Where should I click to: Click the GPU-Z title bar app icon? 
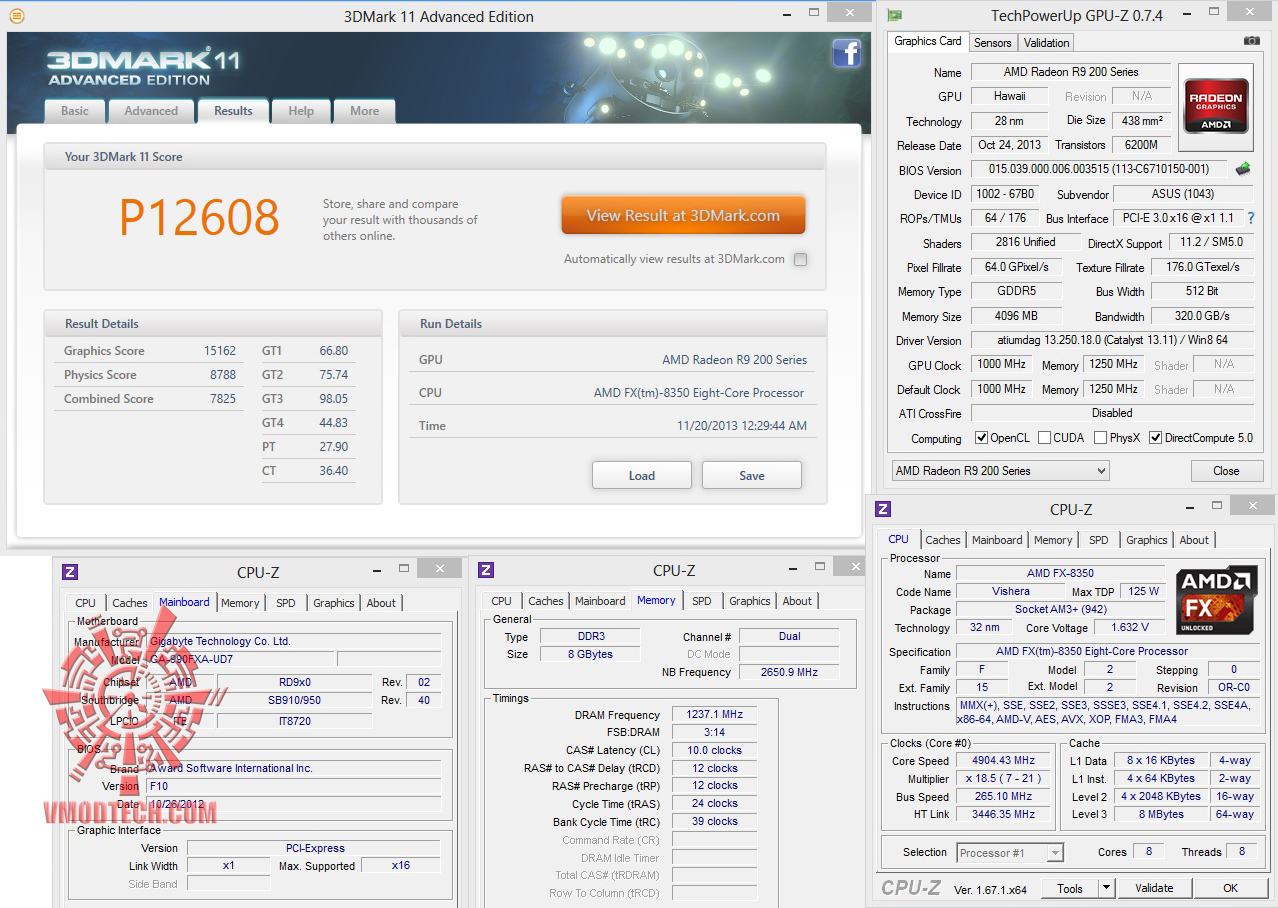(x=894, y=15)
